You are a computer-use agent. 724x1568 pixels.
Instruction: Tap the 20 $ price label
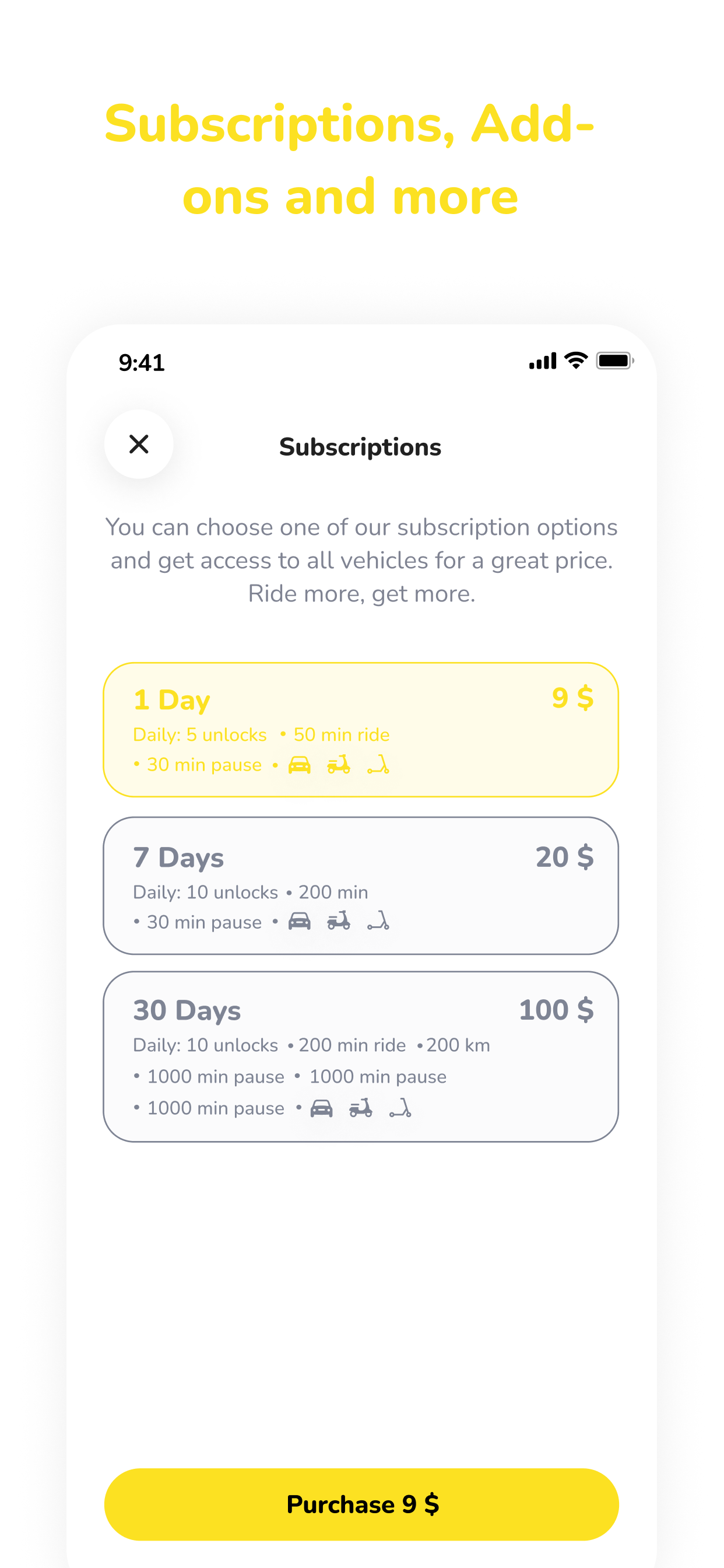click(x=565, y=857)
